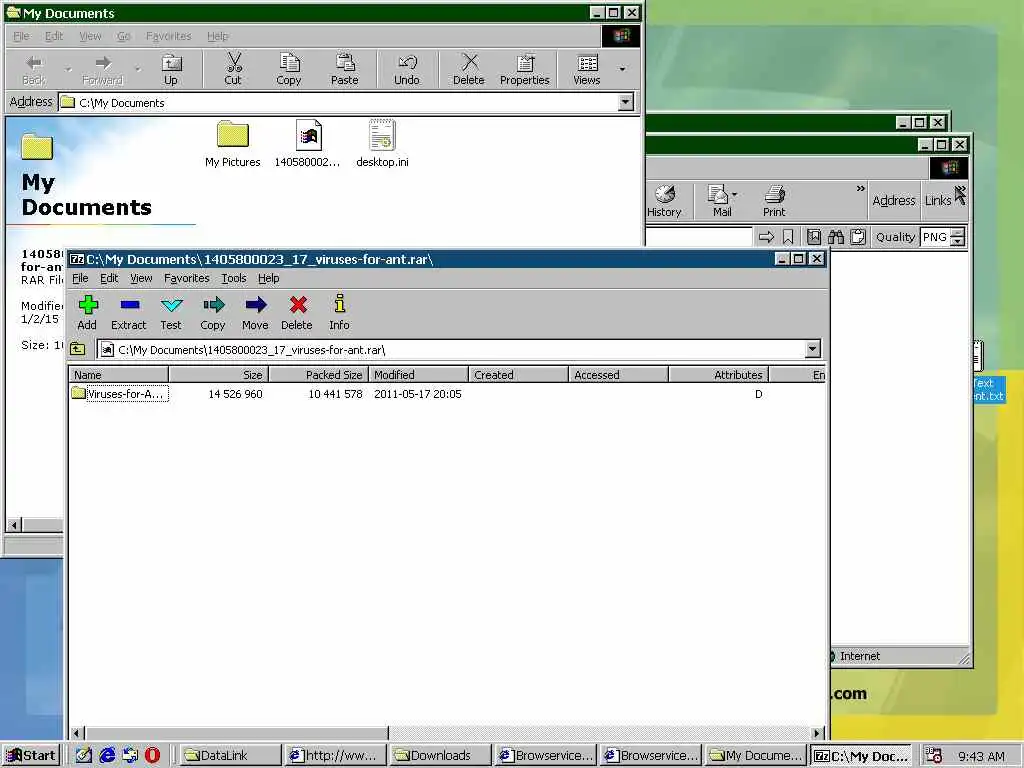The image size is (1024, 768).
Task: Click the right-arrow go icon in browser toolbar
Action: click(x=767, y=237)
